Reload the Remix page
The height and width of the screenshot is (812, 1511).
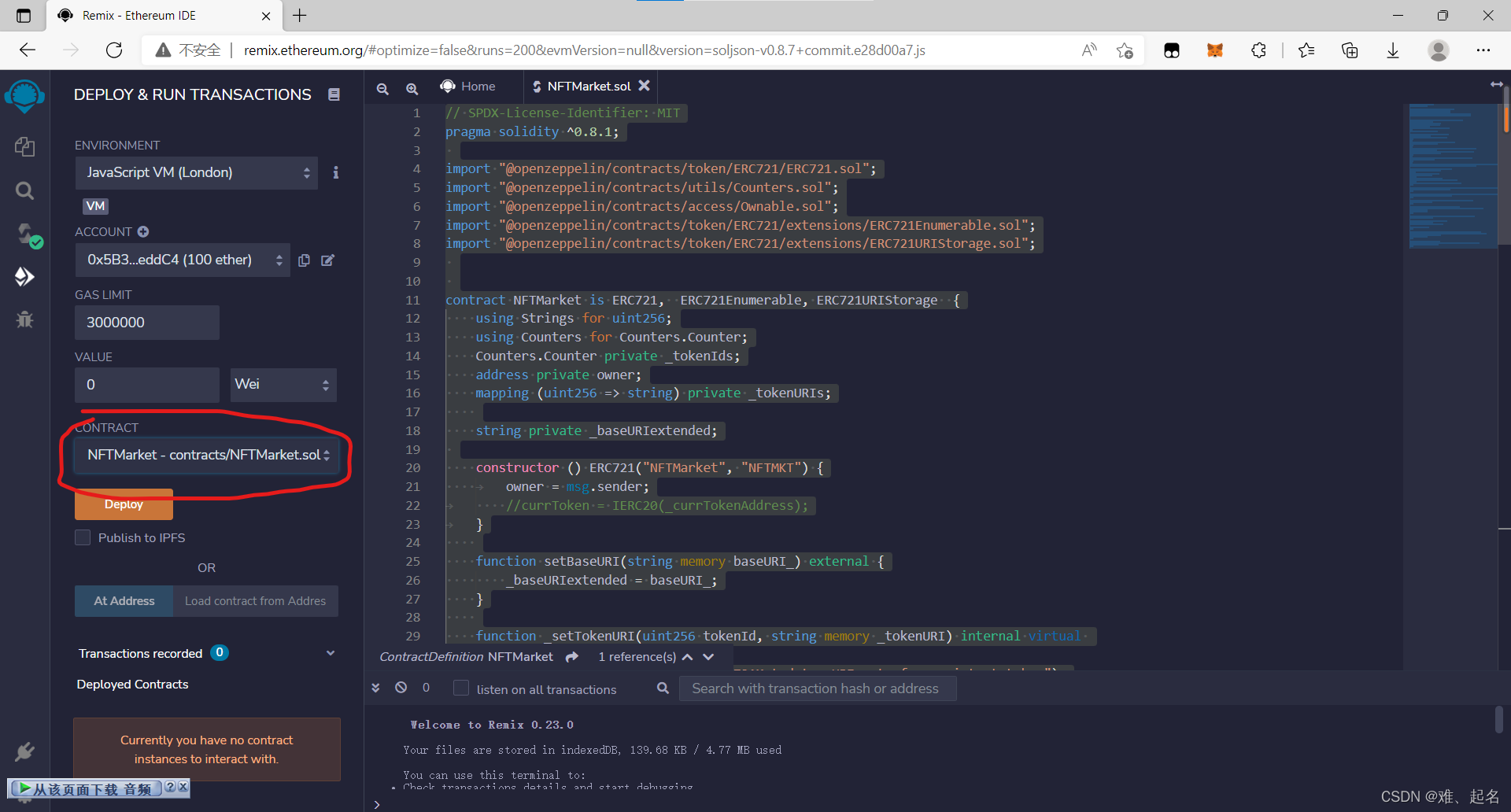coord(114,50)
